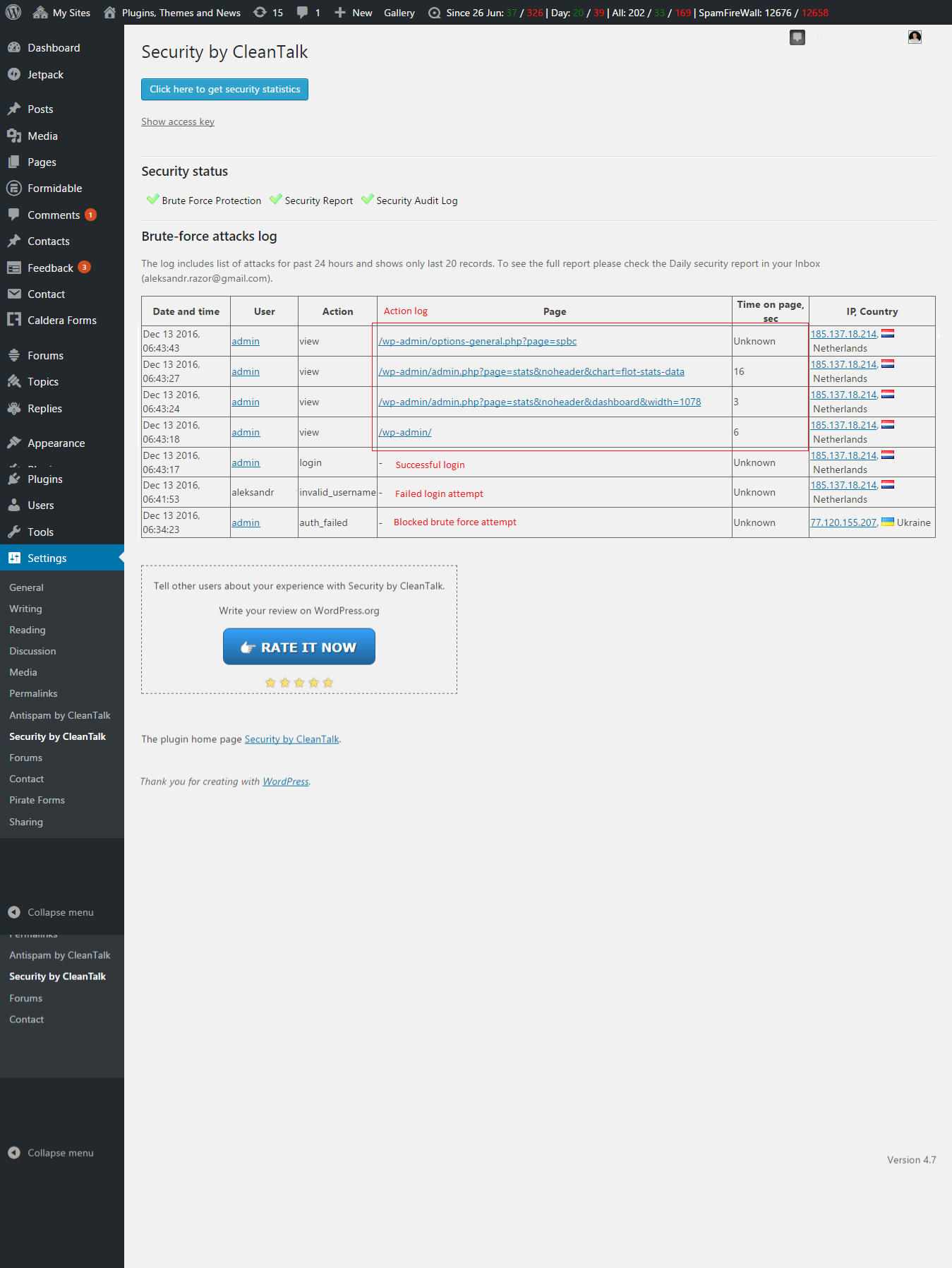Open the /wp-admin/ page link in the log

tap(405, 432)
